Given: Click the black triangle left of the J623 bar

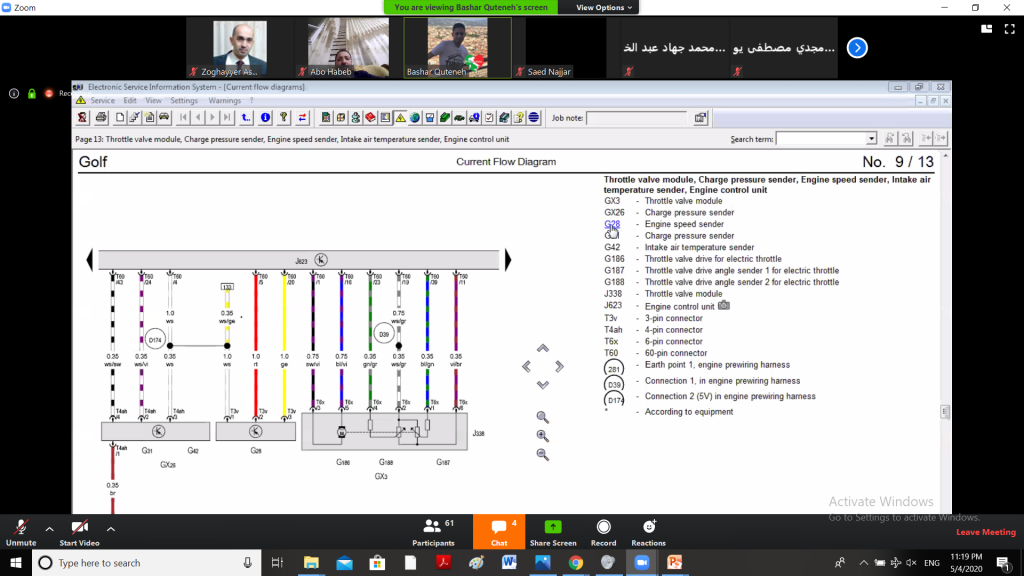Looking at the screenshot, I should 90,260.
